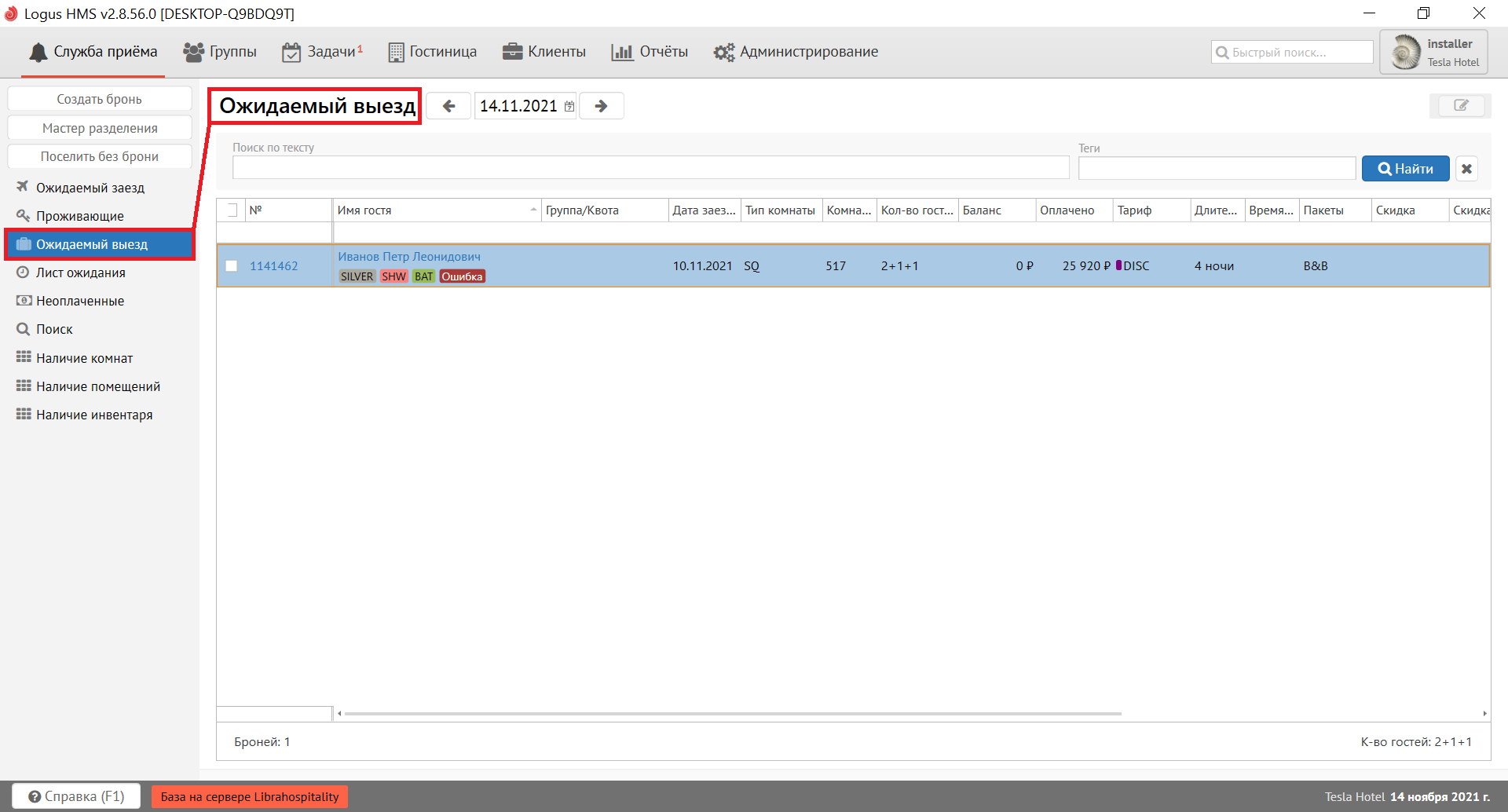Click the scroll left arrow of the table
The width and height of the screenshot is (1508, 812).
pyautogui.click(x=339, y=714)
